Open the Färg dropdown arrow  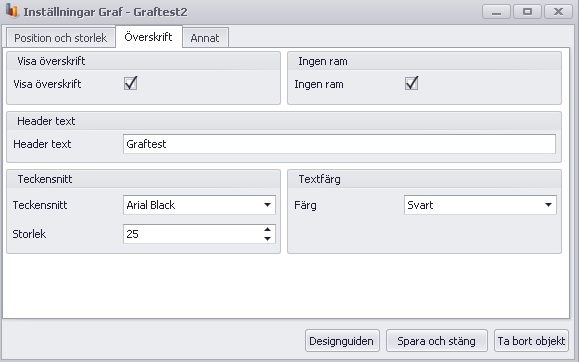(x=548, y=205)
